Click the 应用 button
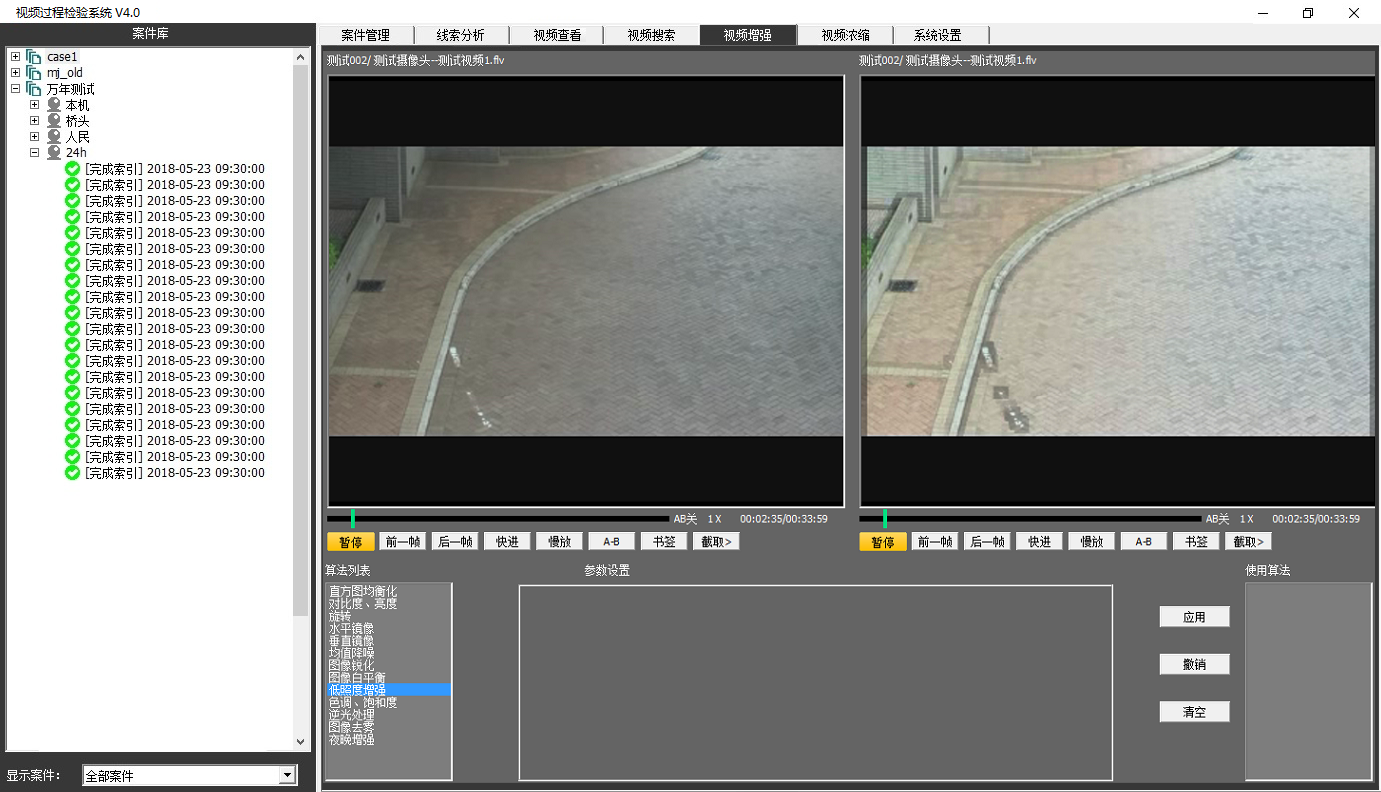Image resolution: width=1381 pixels, height=792 pixels. 1194,617
